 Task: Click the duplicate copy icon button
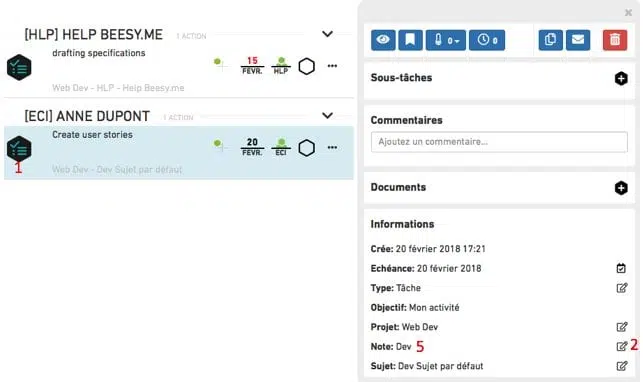tap(550, 40)
